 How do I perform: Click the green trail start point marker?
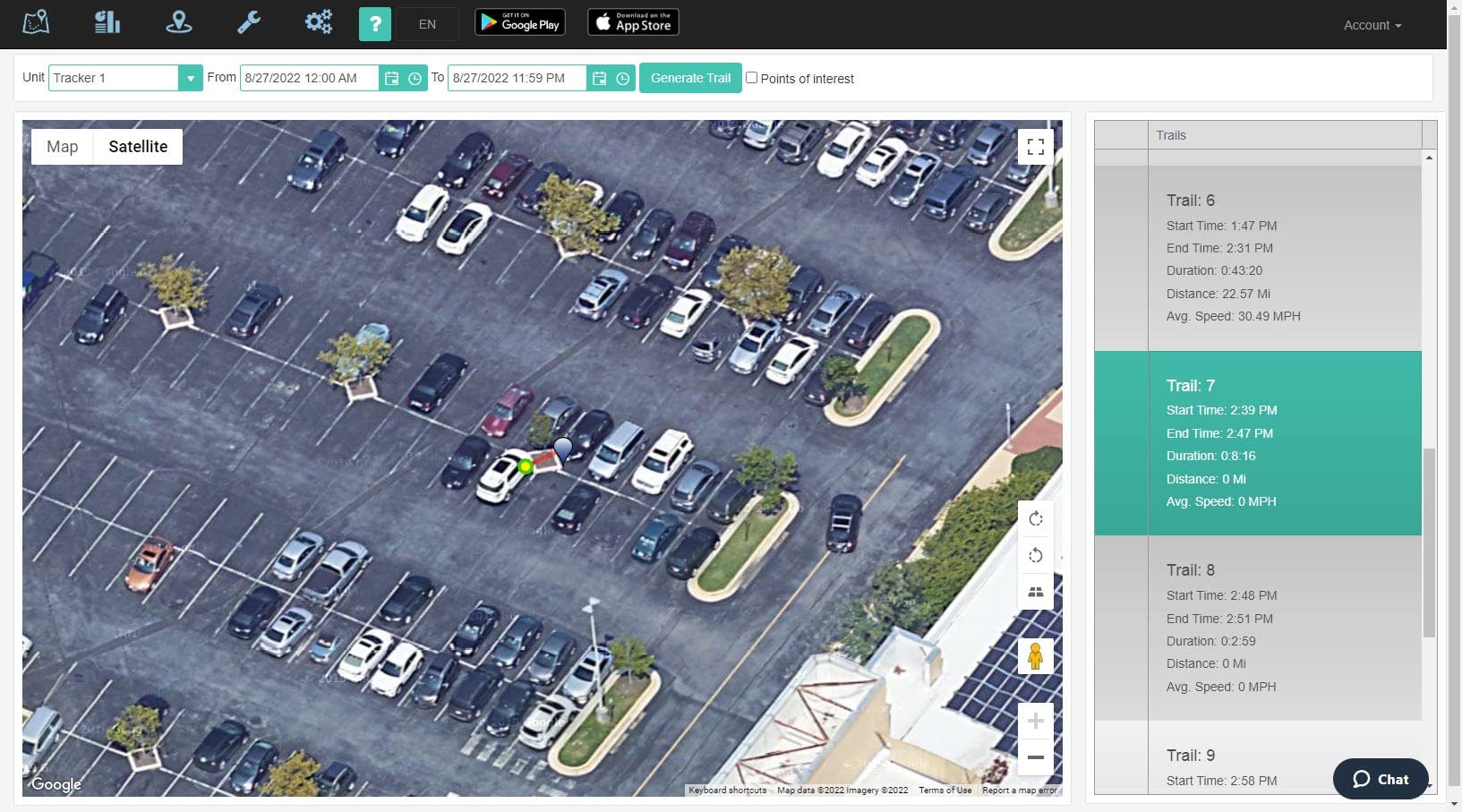point(526,466)
